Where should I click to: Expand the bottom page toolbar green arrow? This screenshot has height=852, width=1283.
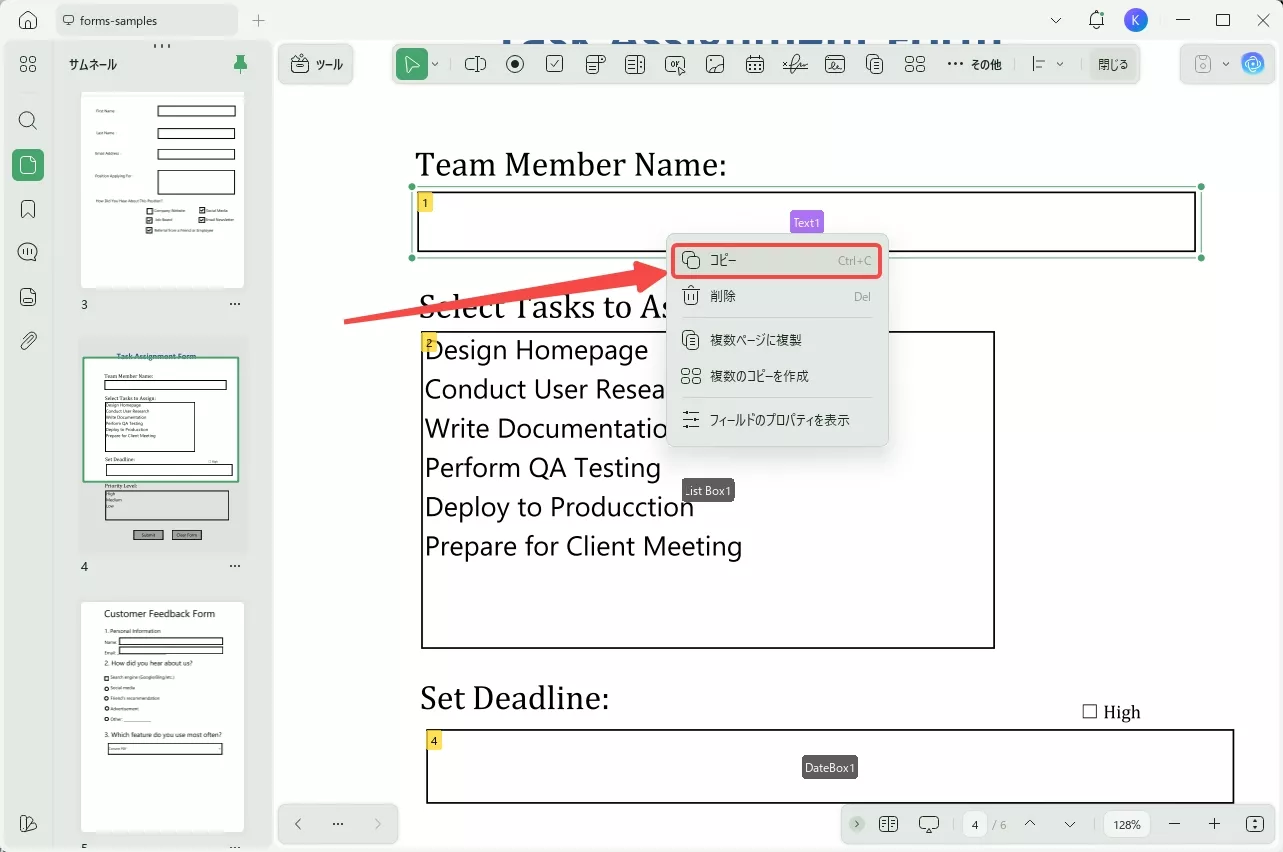[857, 824]
